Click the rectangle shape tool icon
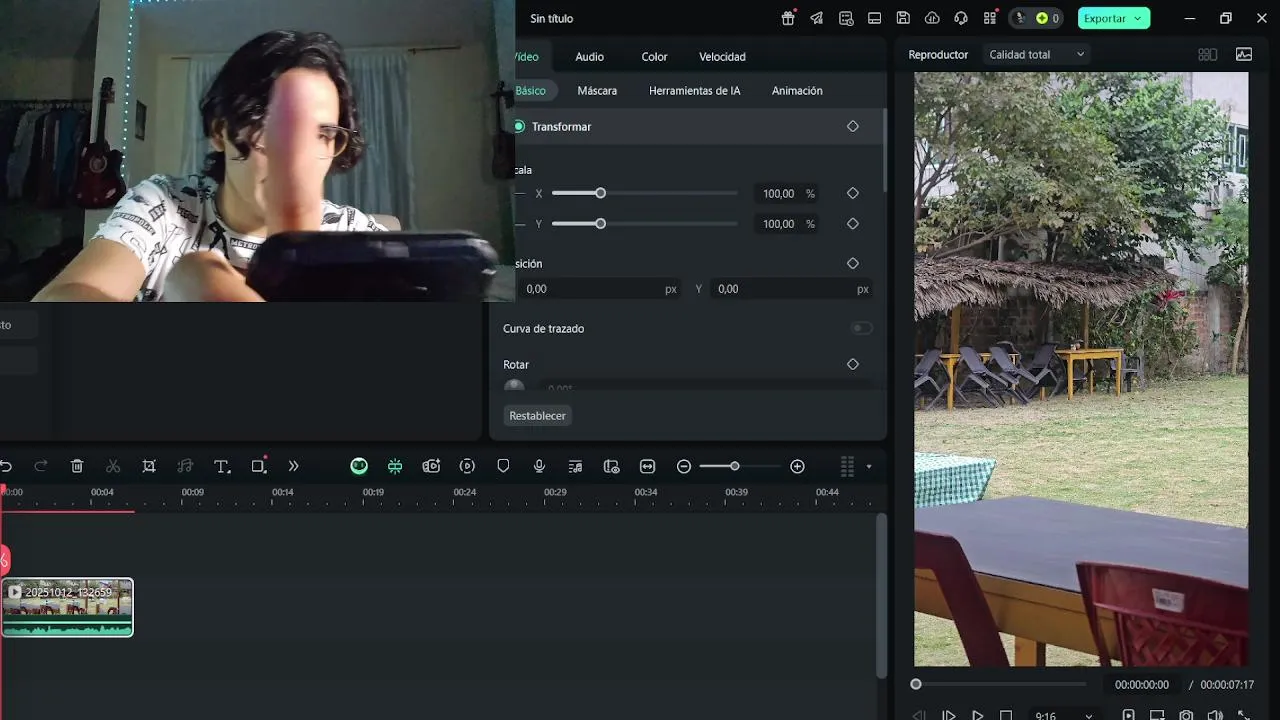The height and width of the screenshot is (720, 1280). pyautogui.click(x=259, y=466)
